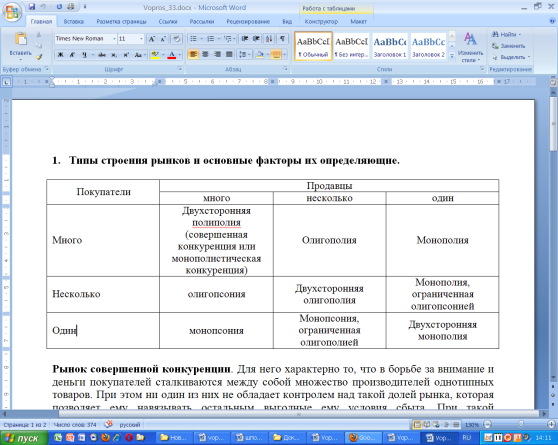Decrease font size with the shrink font icon
Screen dimensions: 558x445
coord(163,38)
